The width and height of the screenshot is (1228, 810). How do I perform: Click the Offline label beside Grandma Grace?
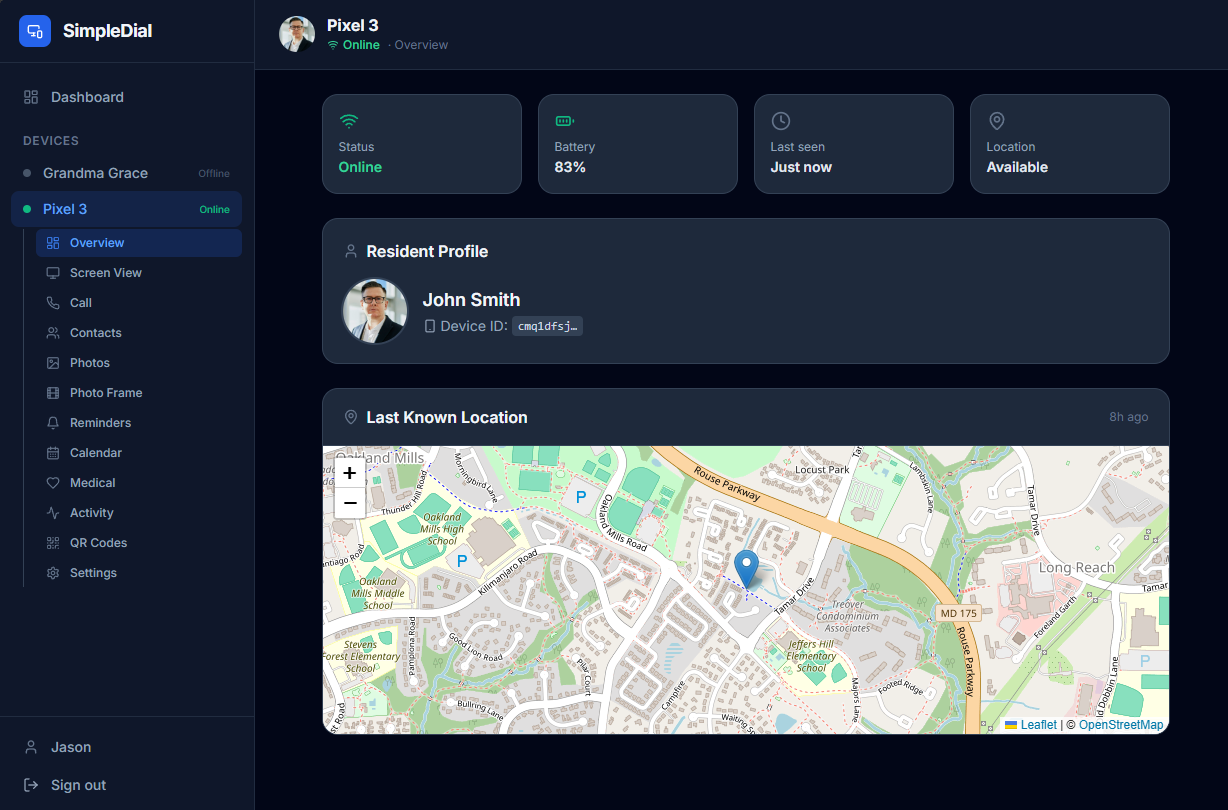pyautogui.click(x=214, y=174)
